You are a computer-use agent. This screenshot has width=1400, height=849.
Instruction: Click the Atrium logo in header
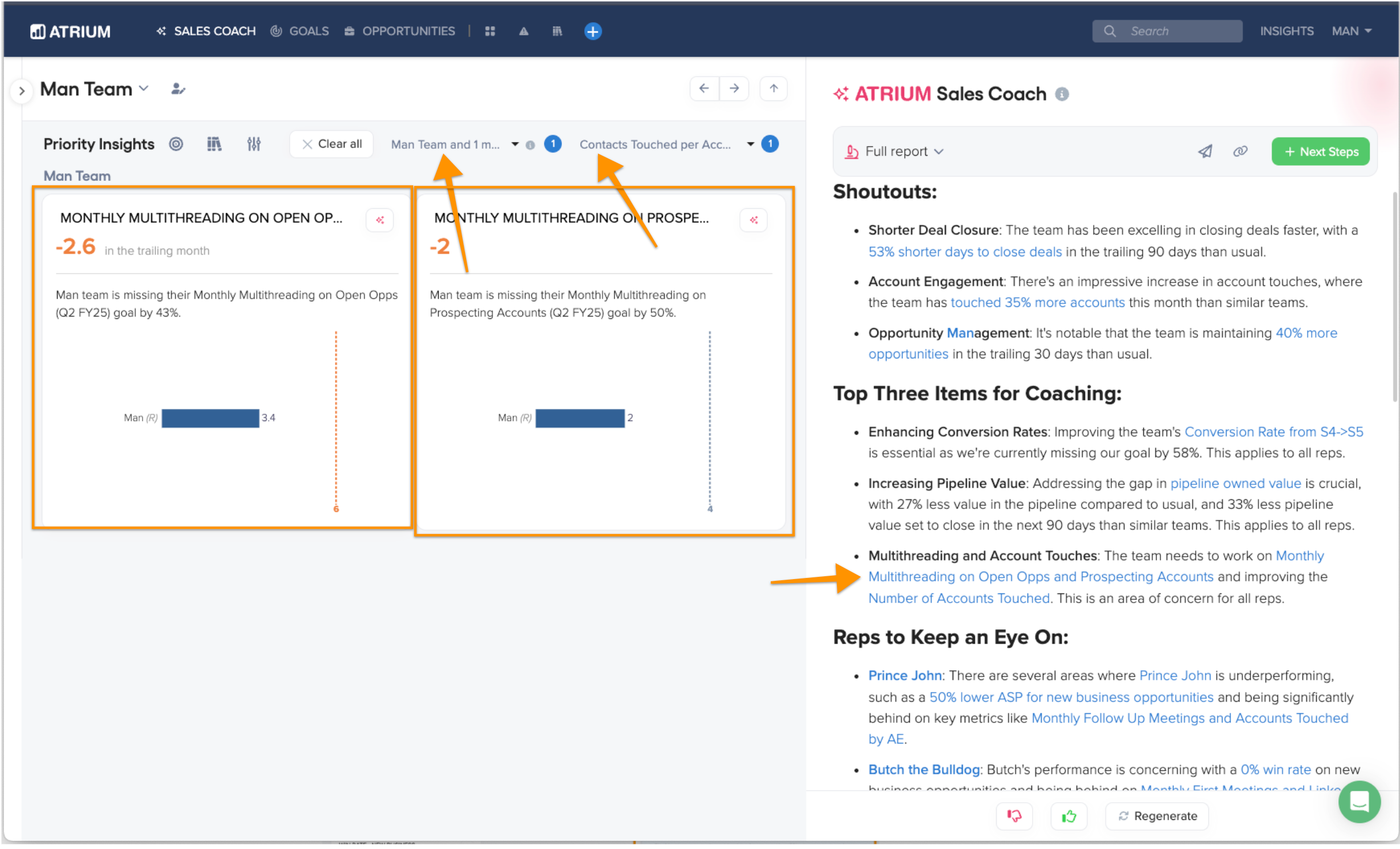click(x=70, y=31)
